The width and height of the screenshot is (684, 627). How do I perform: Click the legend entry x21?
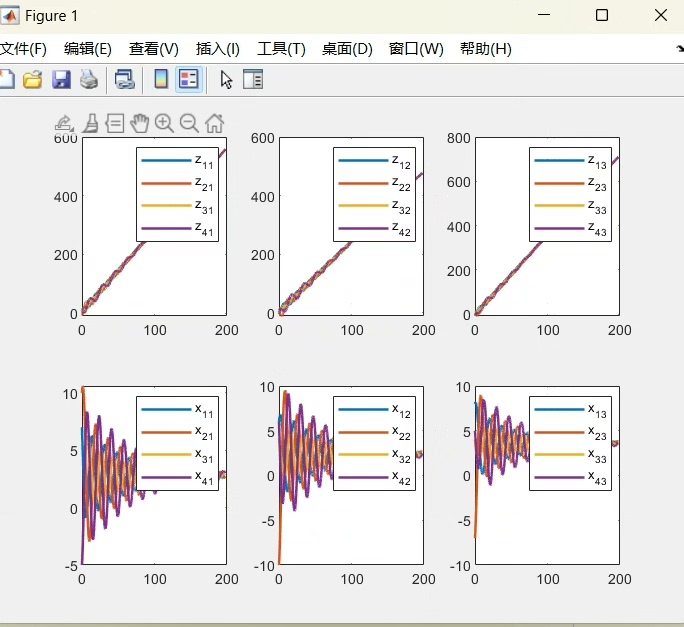[204, 433]
